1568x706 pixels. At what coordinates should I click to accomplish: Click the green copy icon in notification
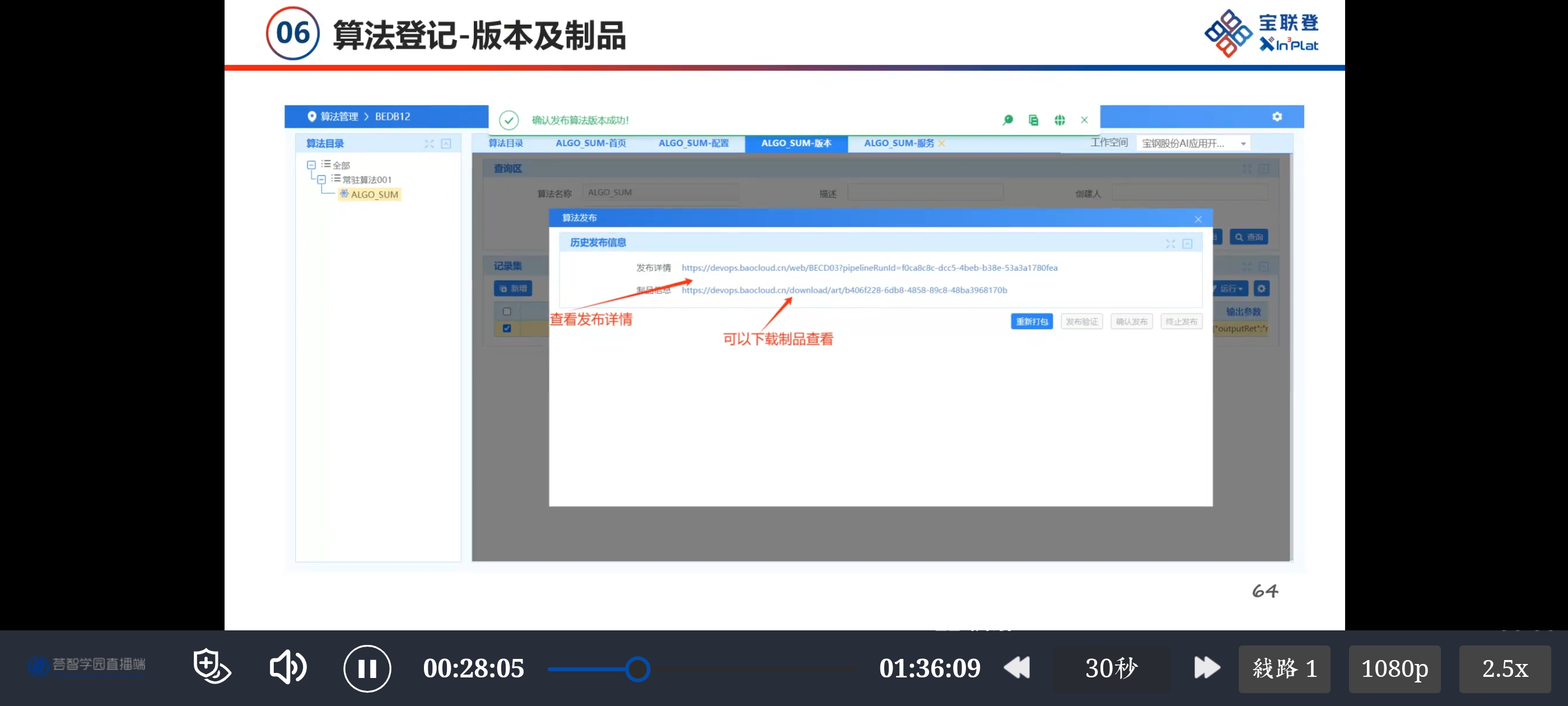[1034, 120]
